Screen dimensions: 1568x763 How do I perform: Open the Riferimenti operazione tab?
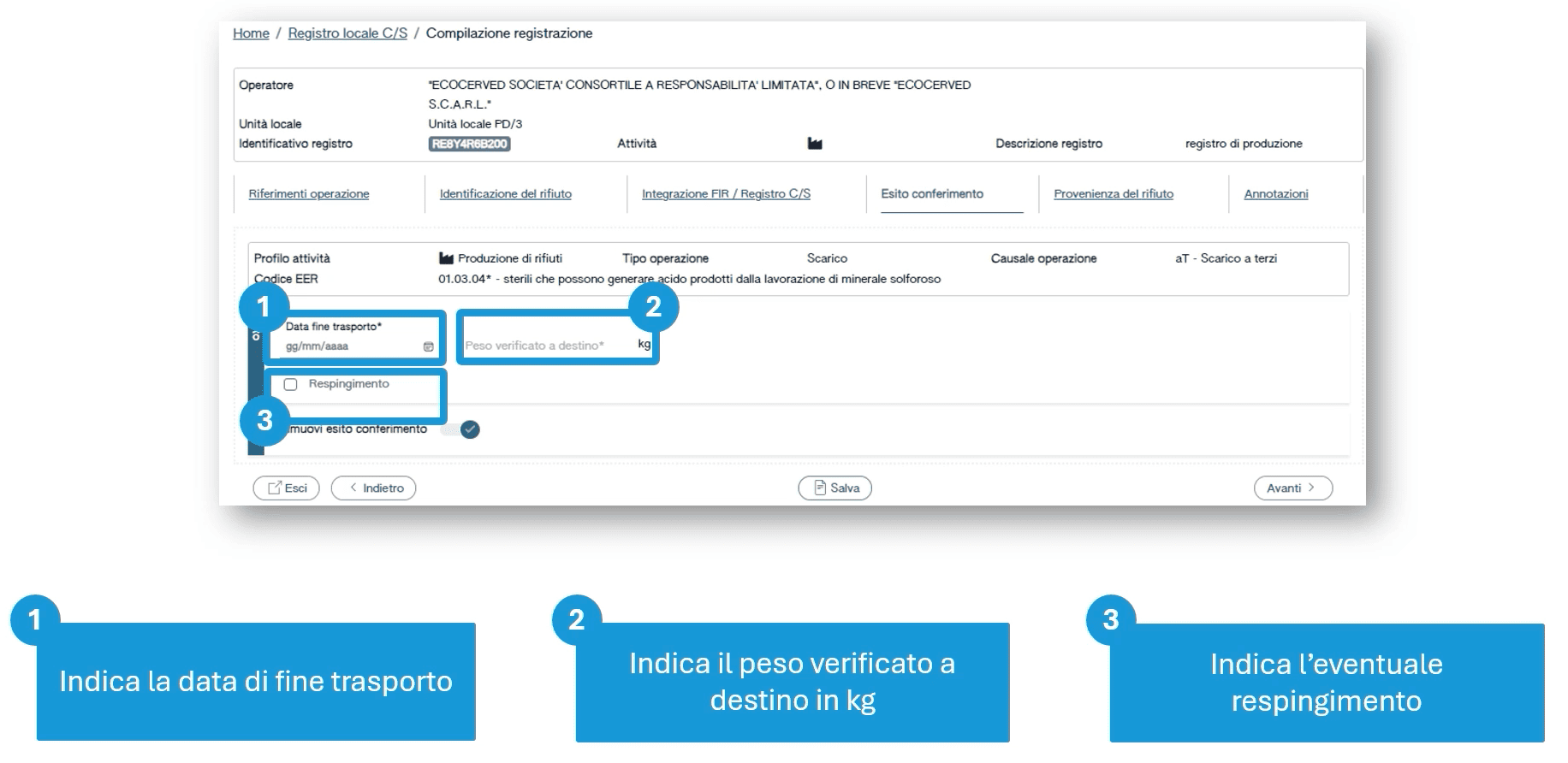coord(309,194)
